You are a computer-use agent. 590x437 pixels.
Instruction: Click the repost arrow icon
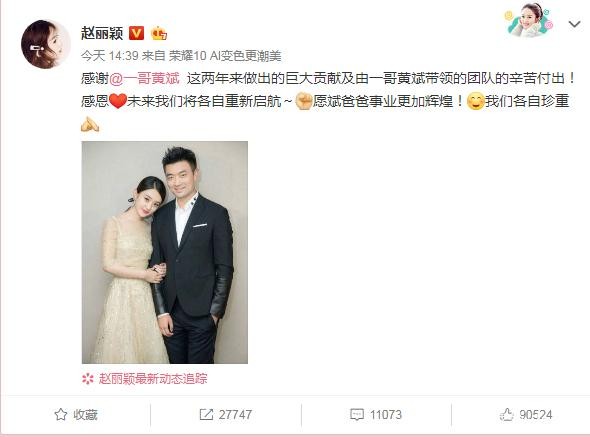pos(206,415)
